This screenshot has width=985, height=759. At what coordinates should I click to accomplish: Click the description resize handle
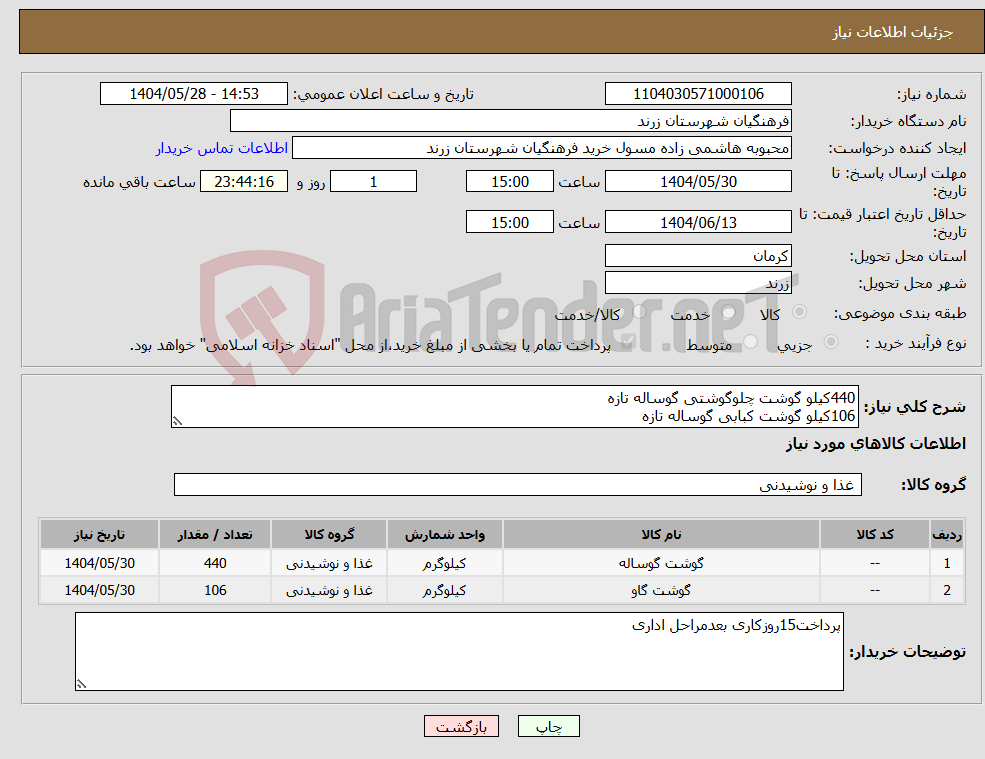(177, 422)
